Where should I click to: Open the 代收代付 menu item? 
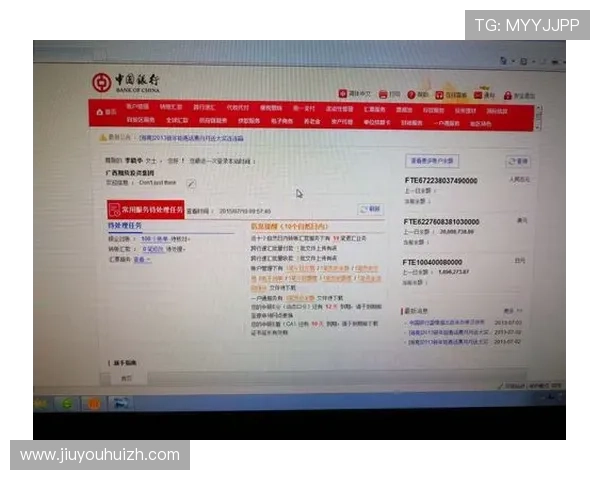(x=238, y=108)
